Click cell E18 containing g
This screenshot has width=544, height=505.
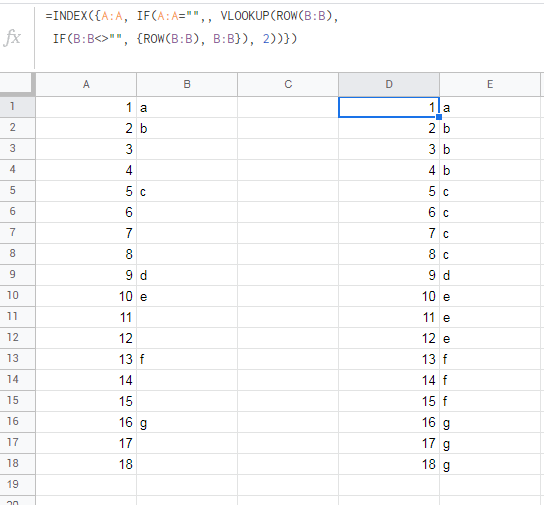tap(490, 464)
